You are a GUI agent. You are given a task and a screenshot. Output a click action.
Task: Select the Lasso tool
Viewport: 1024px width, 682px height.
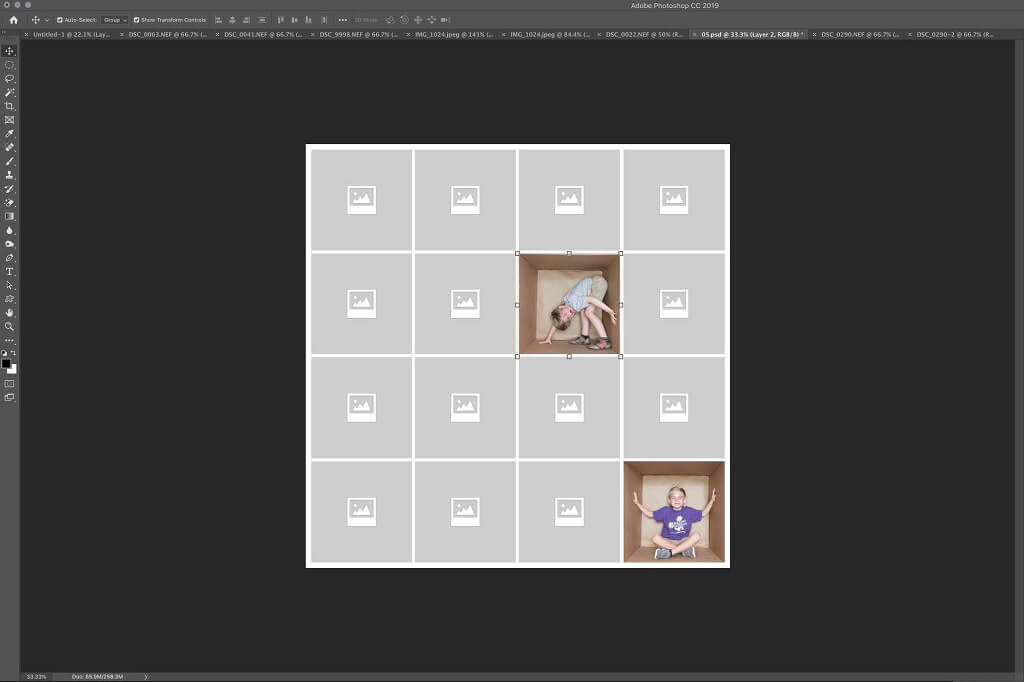pyautogui.click(x=10, y=78)
